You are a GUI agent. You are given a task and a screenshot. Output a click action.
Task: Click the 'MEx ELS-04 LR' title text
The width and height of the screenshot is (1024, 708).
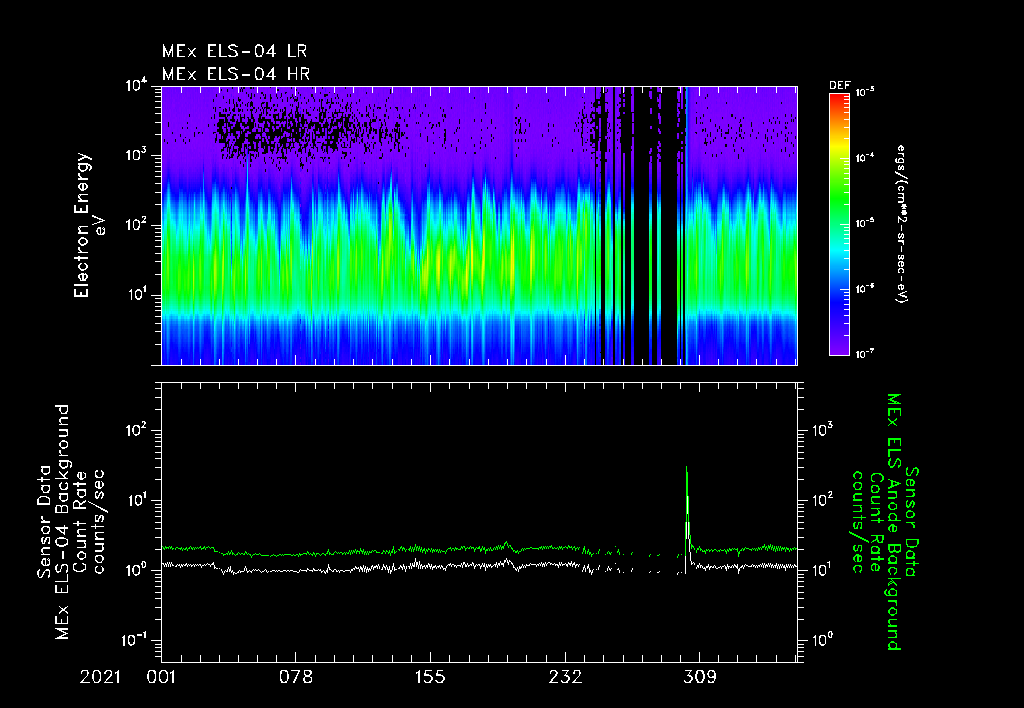234,51
